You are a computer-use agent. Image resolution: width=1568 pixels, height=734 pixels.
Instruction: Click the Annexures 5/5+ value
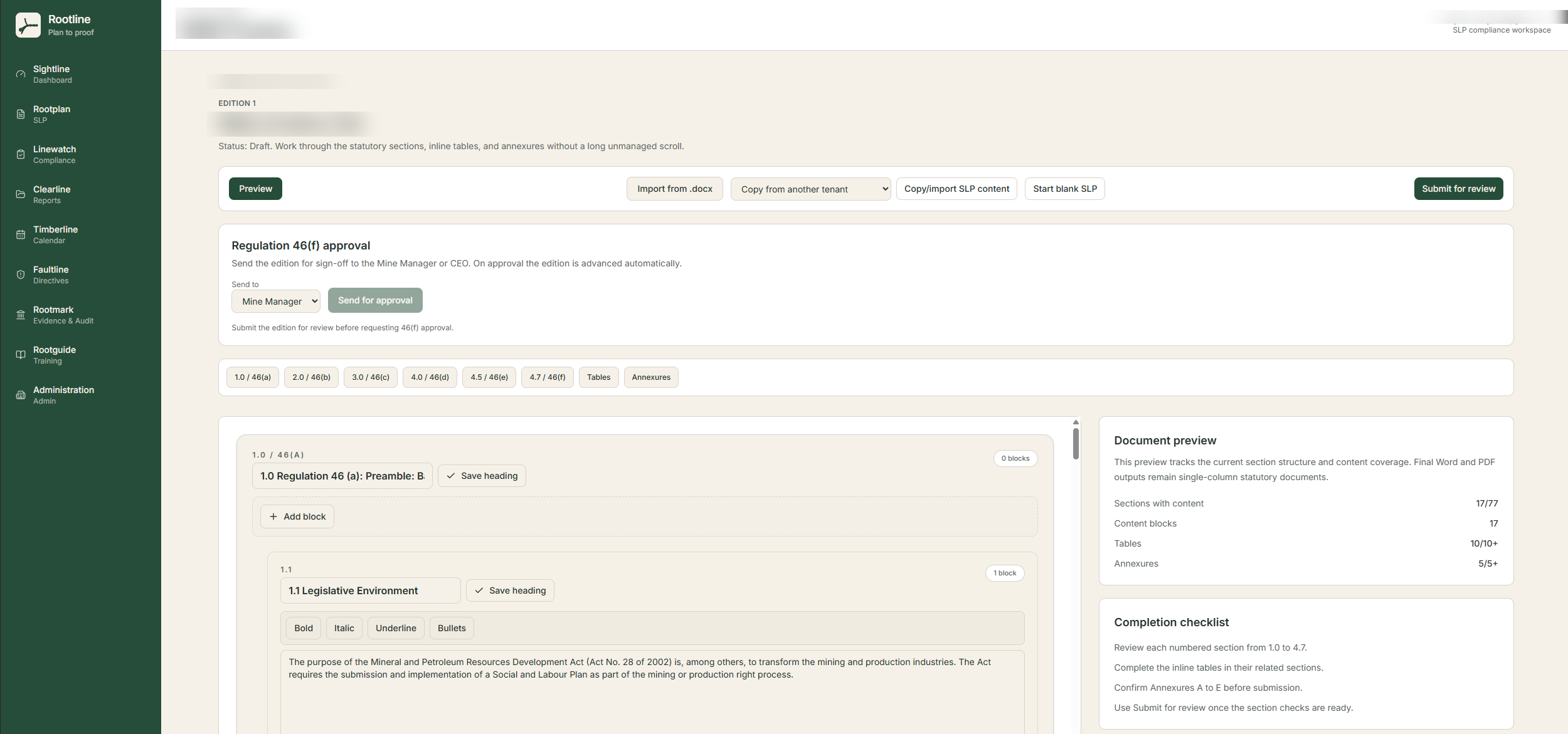click(x=1488, y=564)
